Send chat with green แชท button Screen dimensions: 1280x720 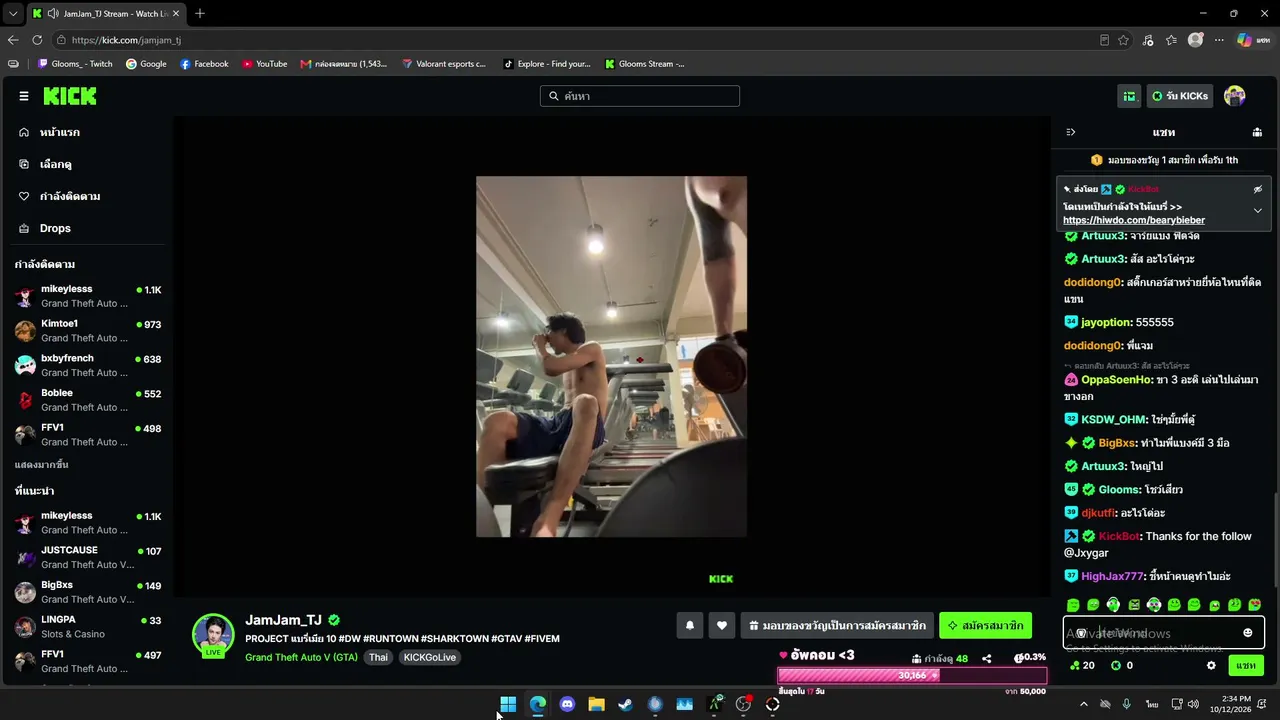coord(1246,665)
